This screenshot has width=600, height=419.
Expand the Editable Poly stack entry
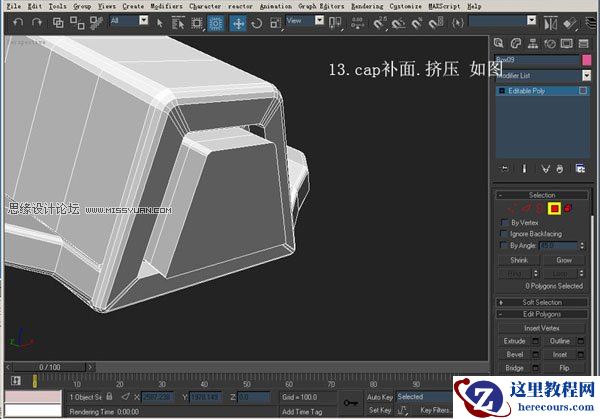click(x=502, y=91)
